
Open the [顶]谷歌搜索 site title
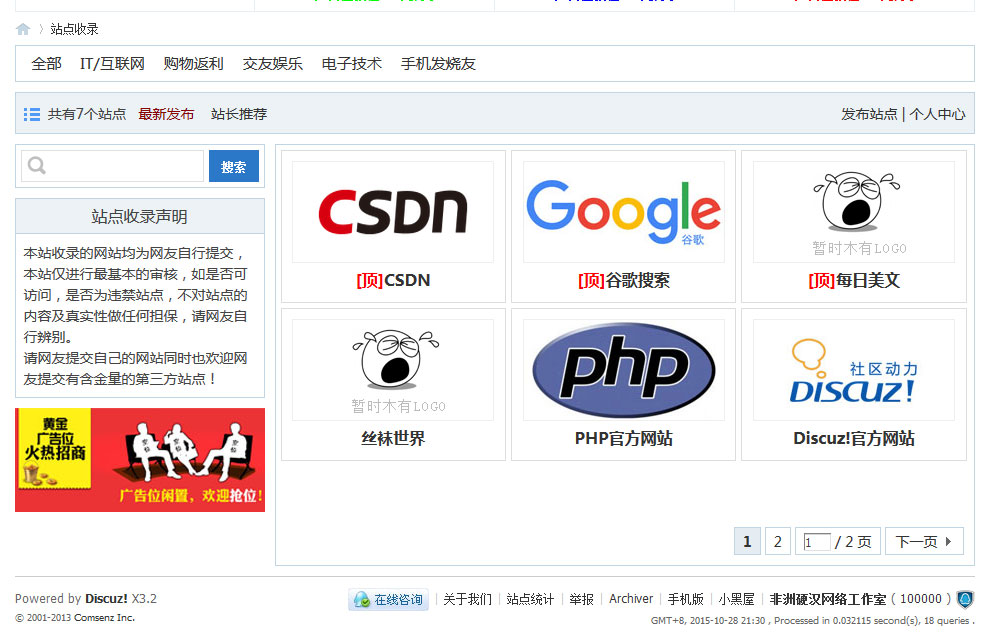(x=623, y=280)
